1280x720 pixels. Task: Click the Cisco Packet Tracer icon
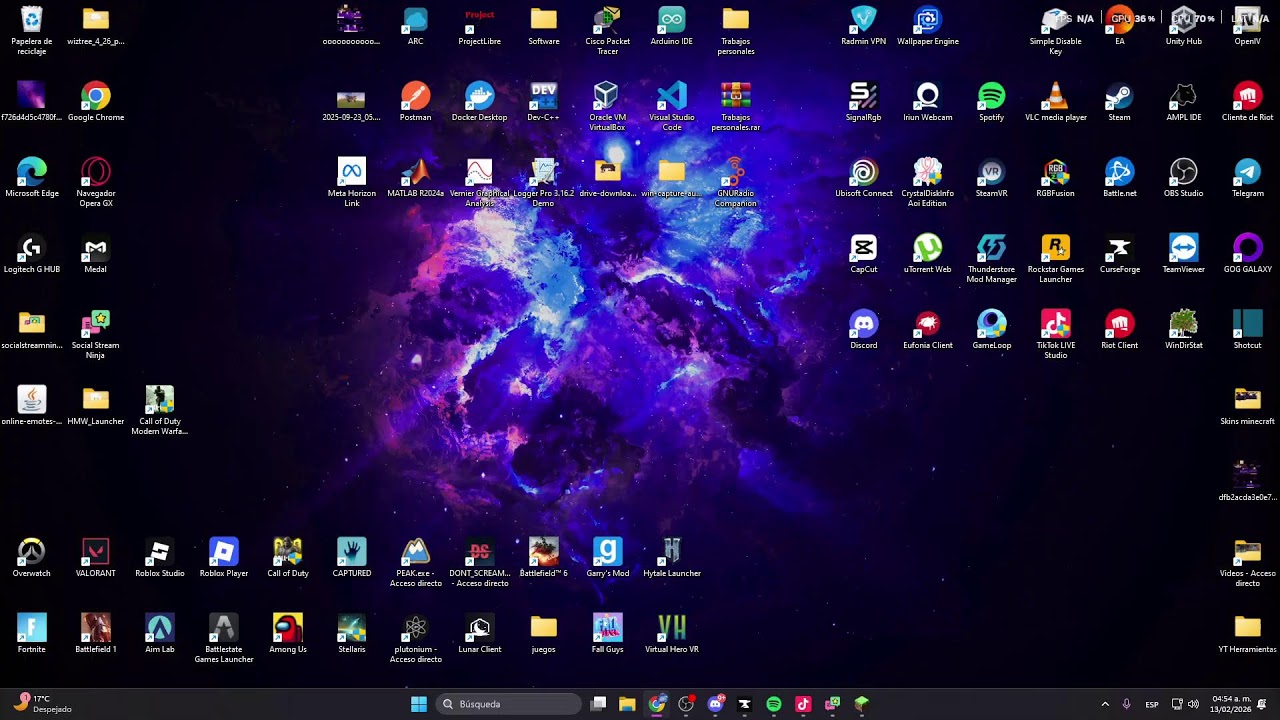pos(607,21)
